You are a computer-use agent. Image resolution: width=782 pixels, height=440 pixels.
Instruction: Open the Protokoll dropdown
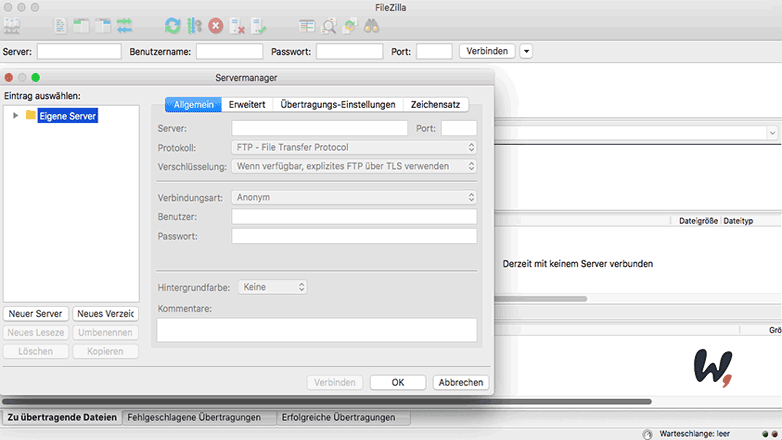354,147
